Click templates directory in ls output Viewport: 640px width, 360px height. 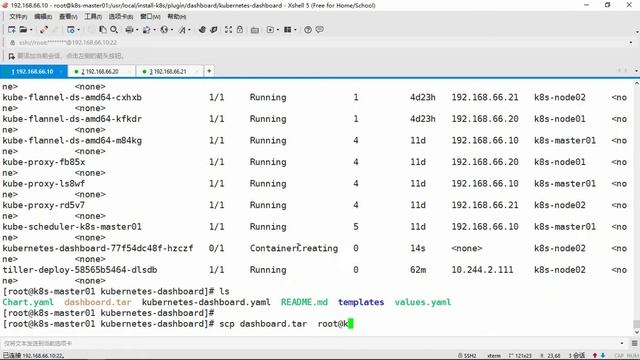[x=361, y=302]
